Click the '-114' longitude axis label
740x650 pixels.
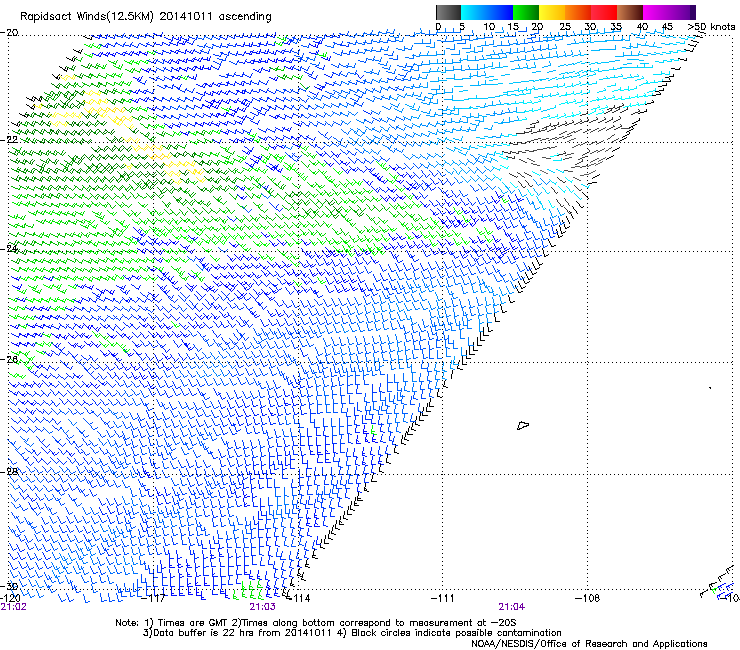[299, 598]
